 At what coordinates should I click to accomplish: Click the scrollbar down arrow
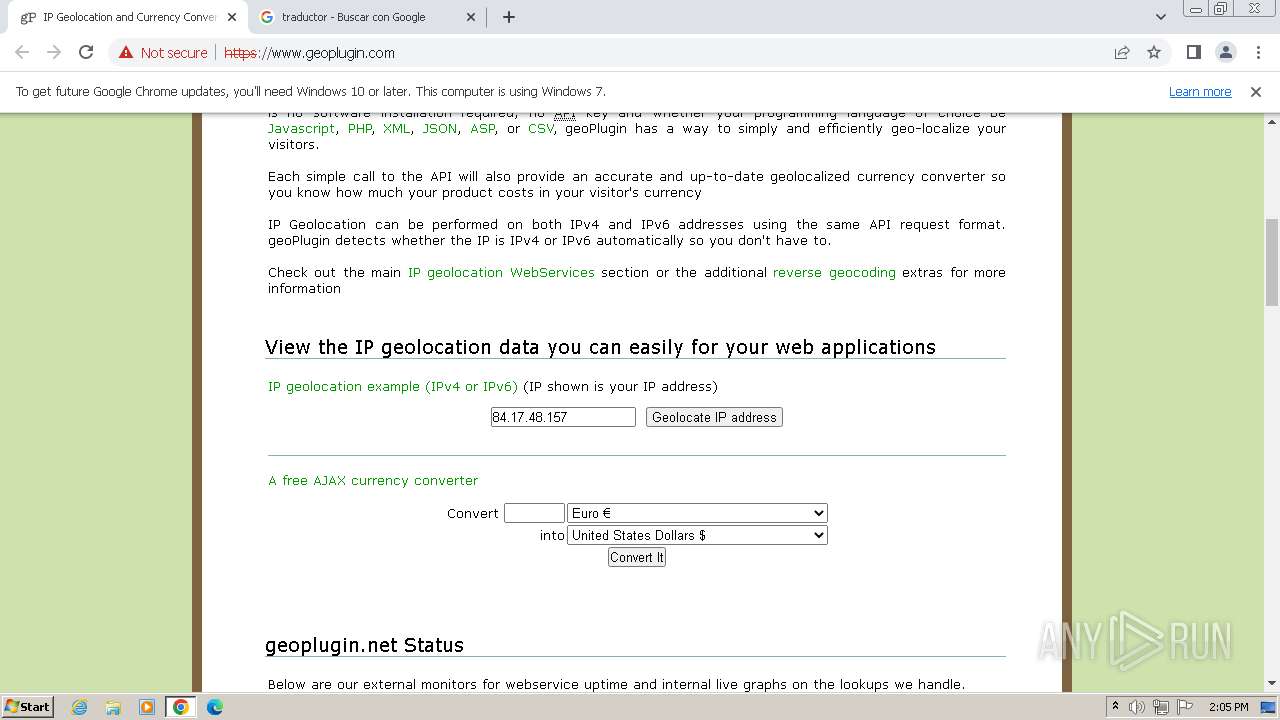coord(1272,684)
